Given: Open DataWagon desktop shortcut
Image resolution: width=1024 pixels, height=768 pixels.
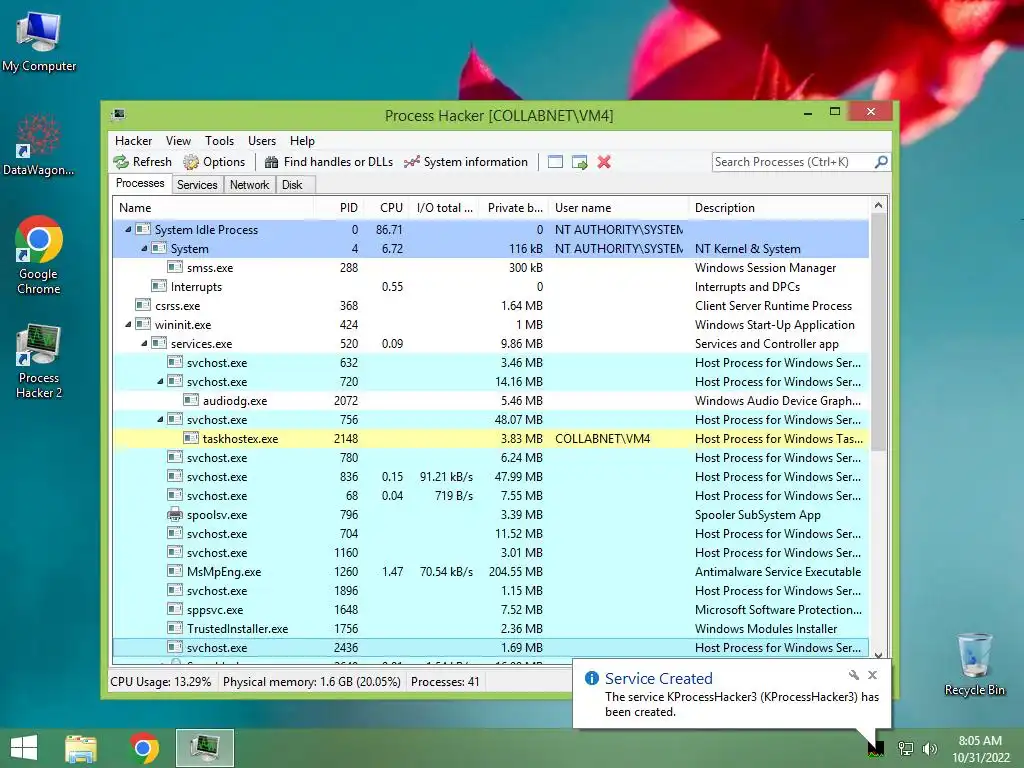Looking at the screenshot, I should [39, 144].
